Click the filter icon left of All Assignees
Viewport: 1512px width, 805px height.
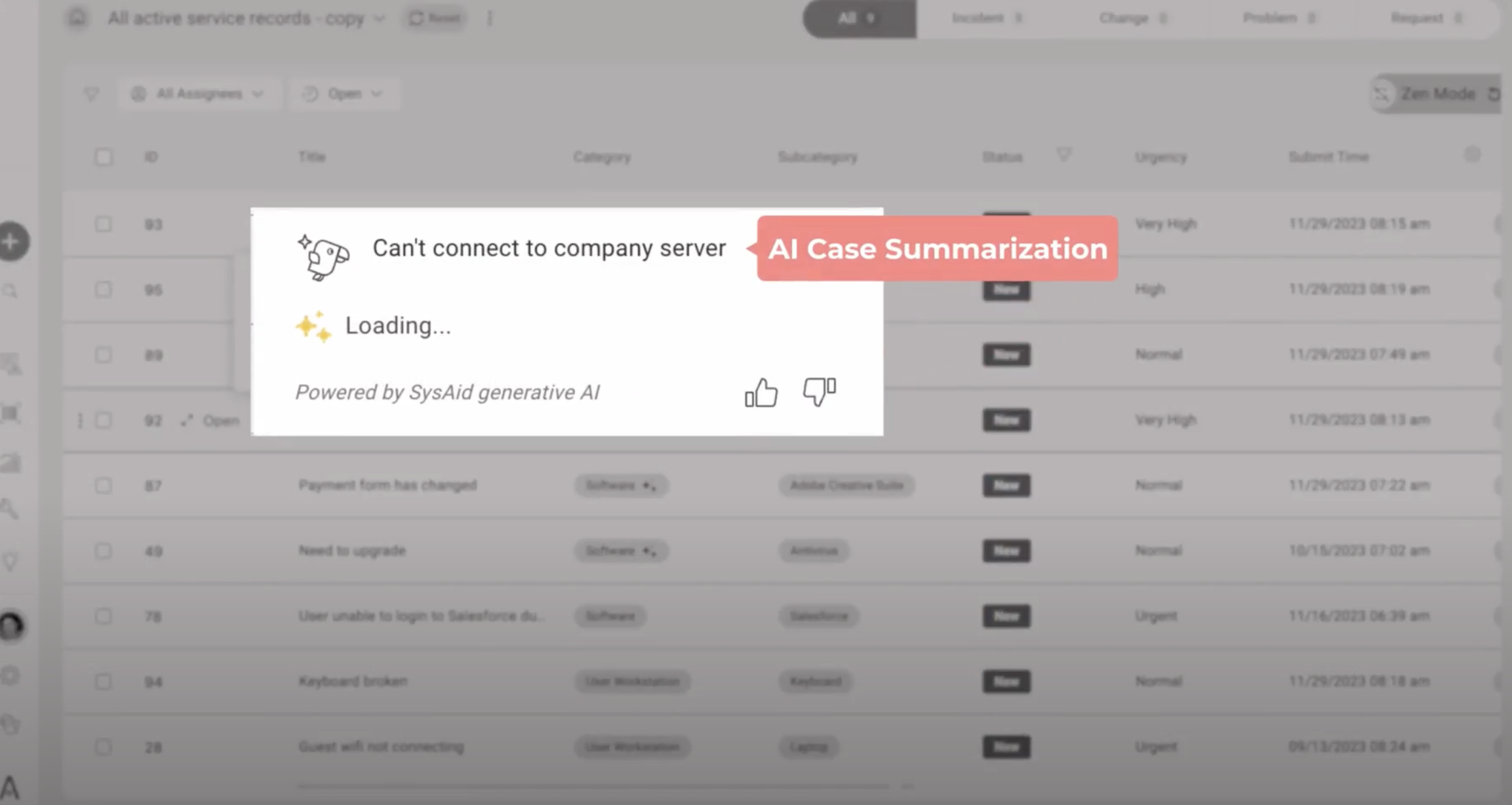(91, 93)
